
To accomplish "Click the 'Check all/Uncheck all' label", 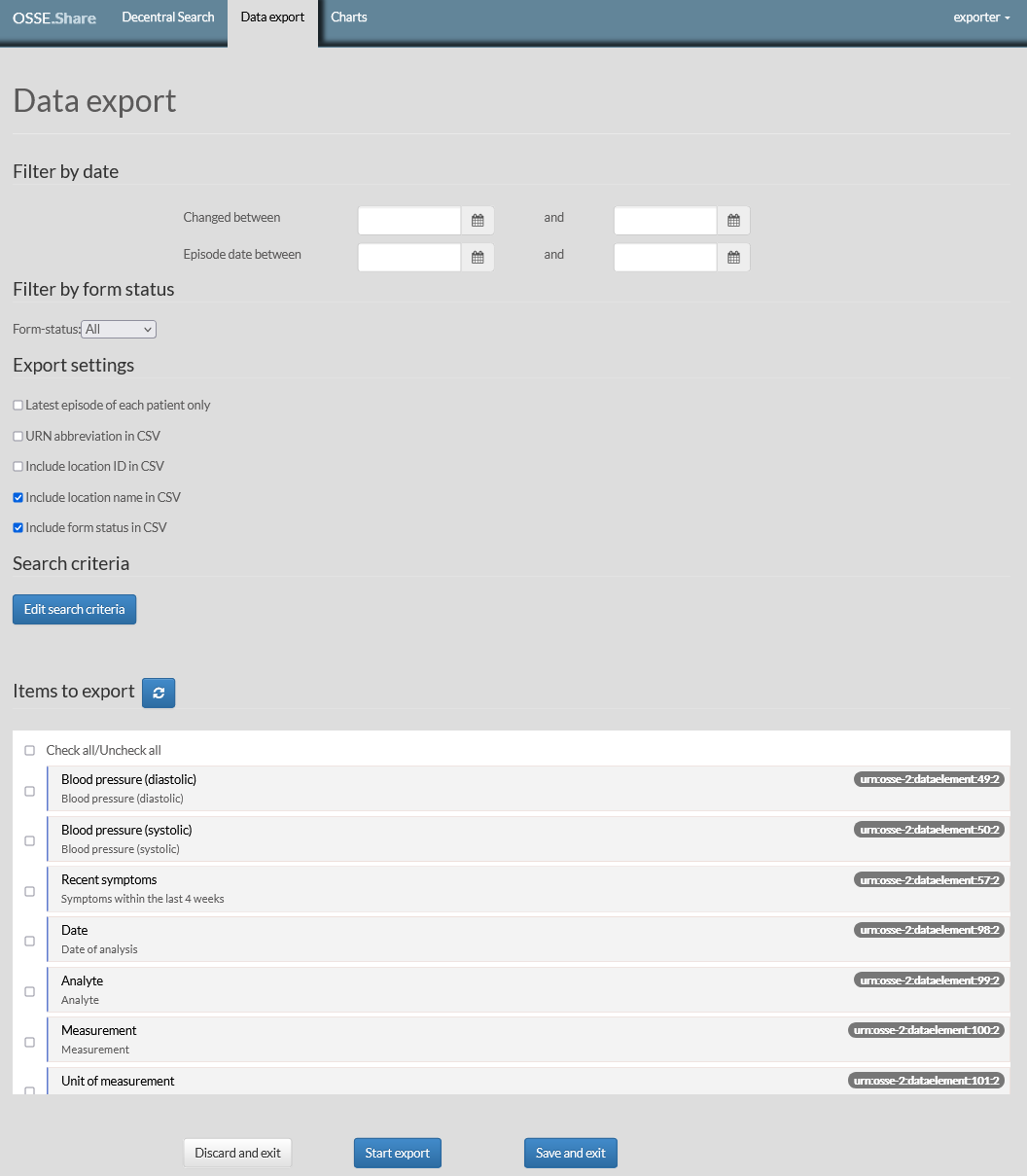I will click(104, 750).
